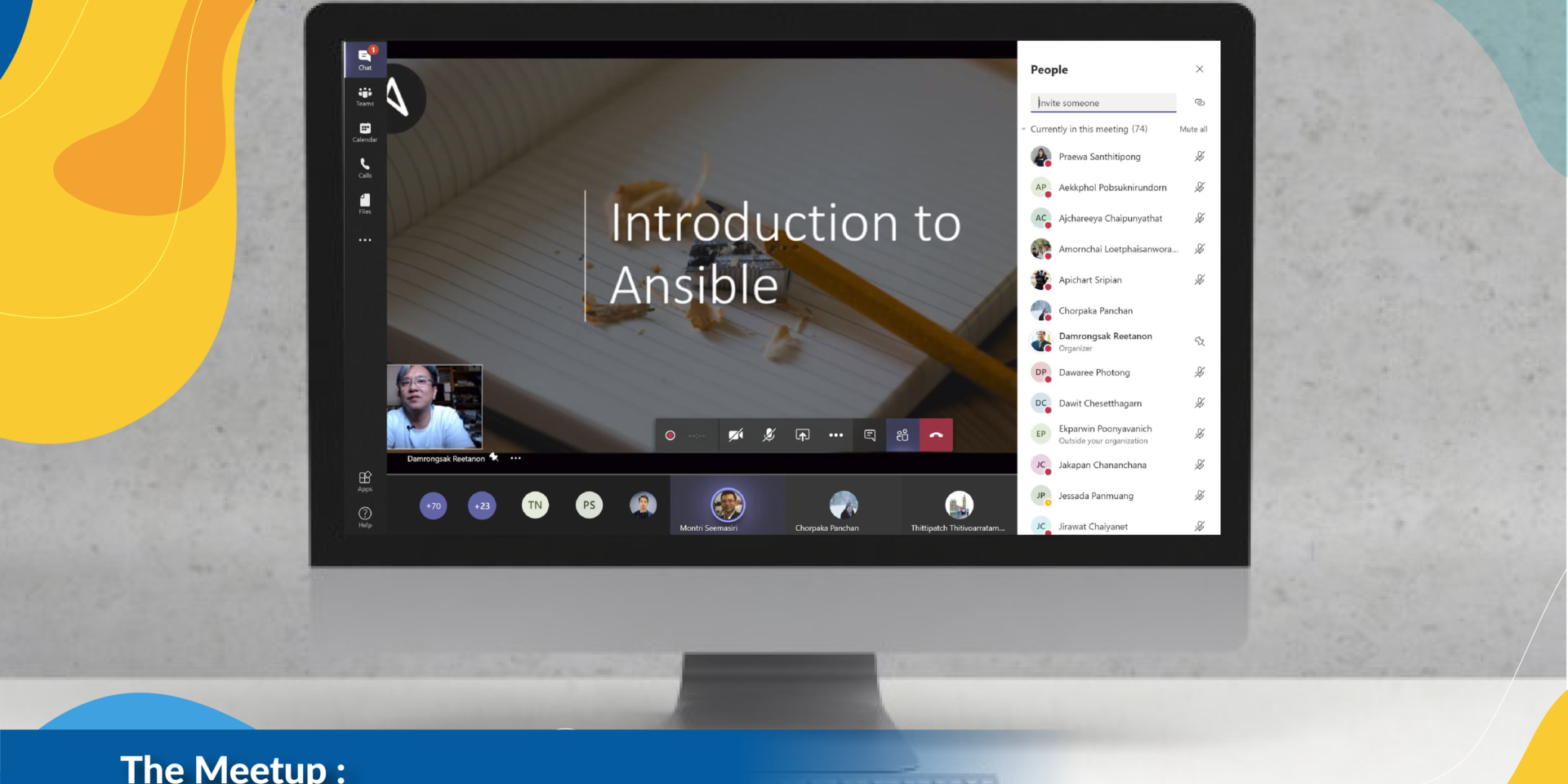Open Apps from the left sidebar
The width and height of the screenshot is (1568, 784).
coord(365,480)
